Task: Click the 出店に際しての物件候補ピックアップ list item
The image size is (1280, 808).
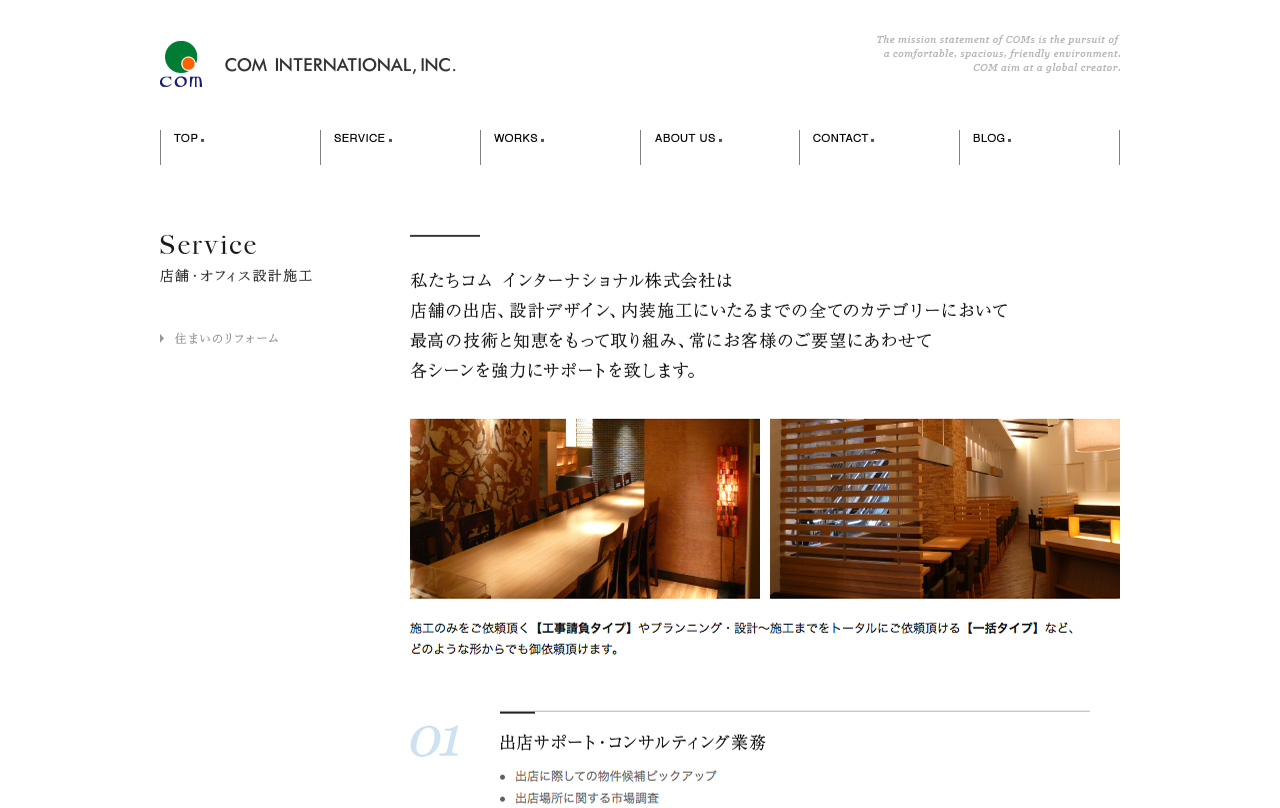Action: (615, 776)
